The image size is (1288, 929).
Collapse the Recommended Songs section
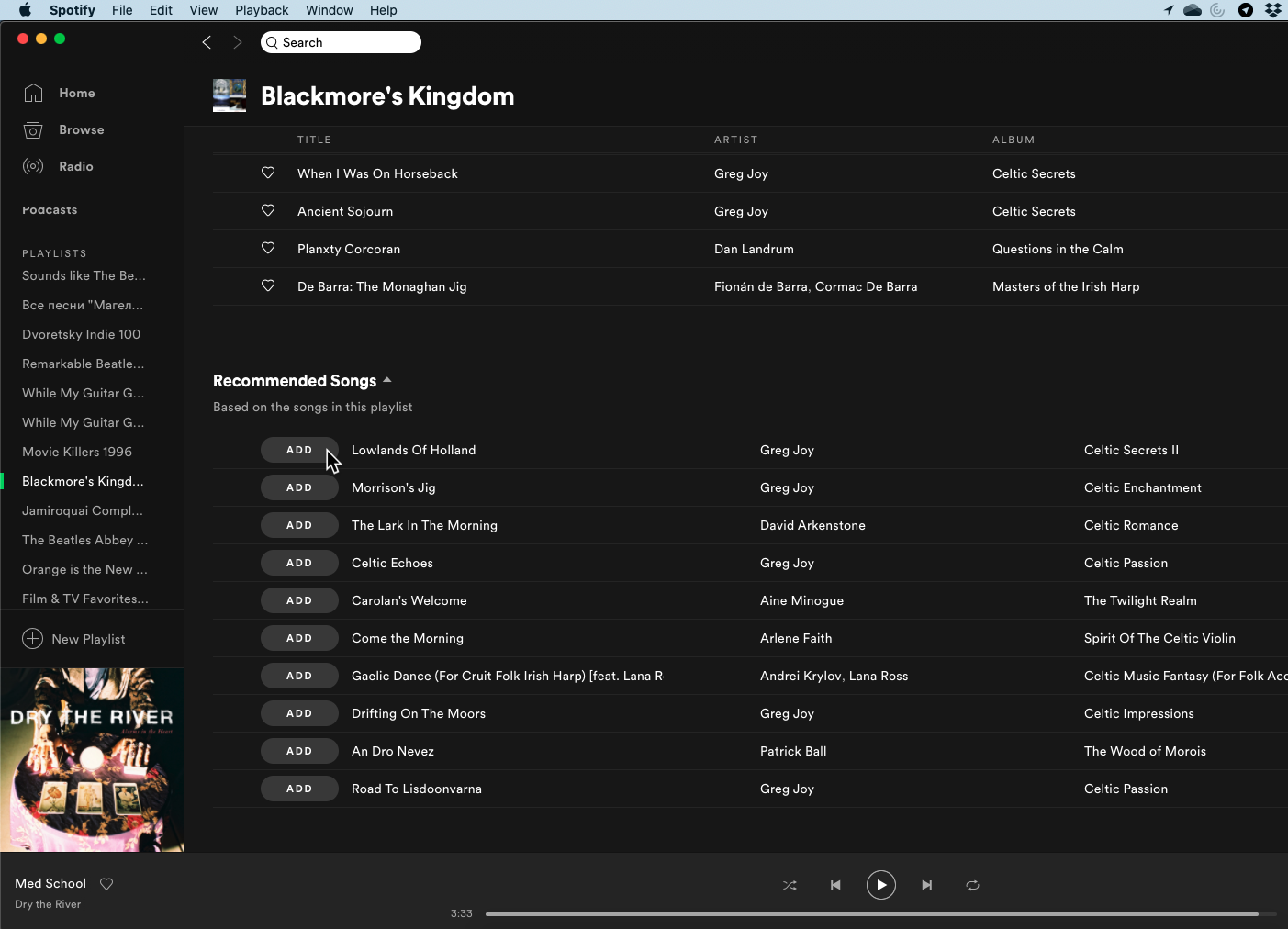(x=387, y=380)
